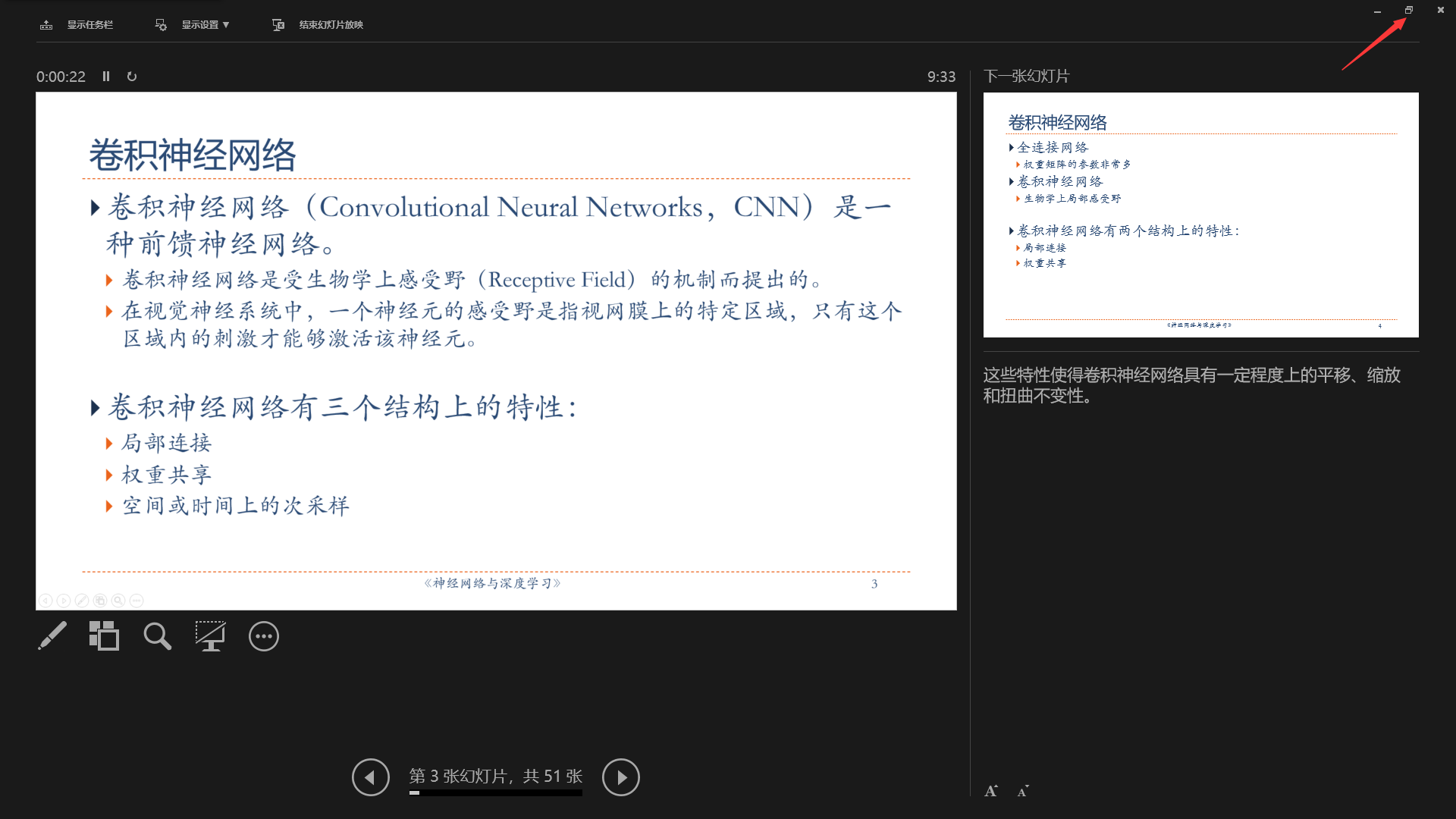Image resolution: width=1456 pixels, height=819 pixels.
Task: Go back to the previous slide
Action: (370, 777)
